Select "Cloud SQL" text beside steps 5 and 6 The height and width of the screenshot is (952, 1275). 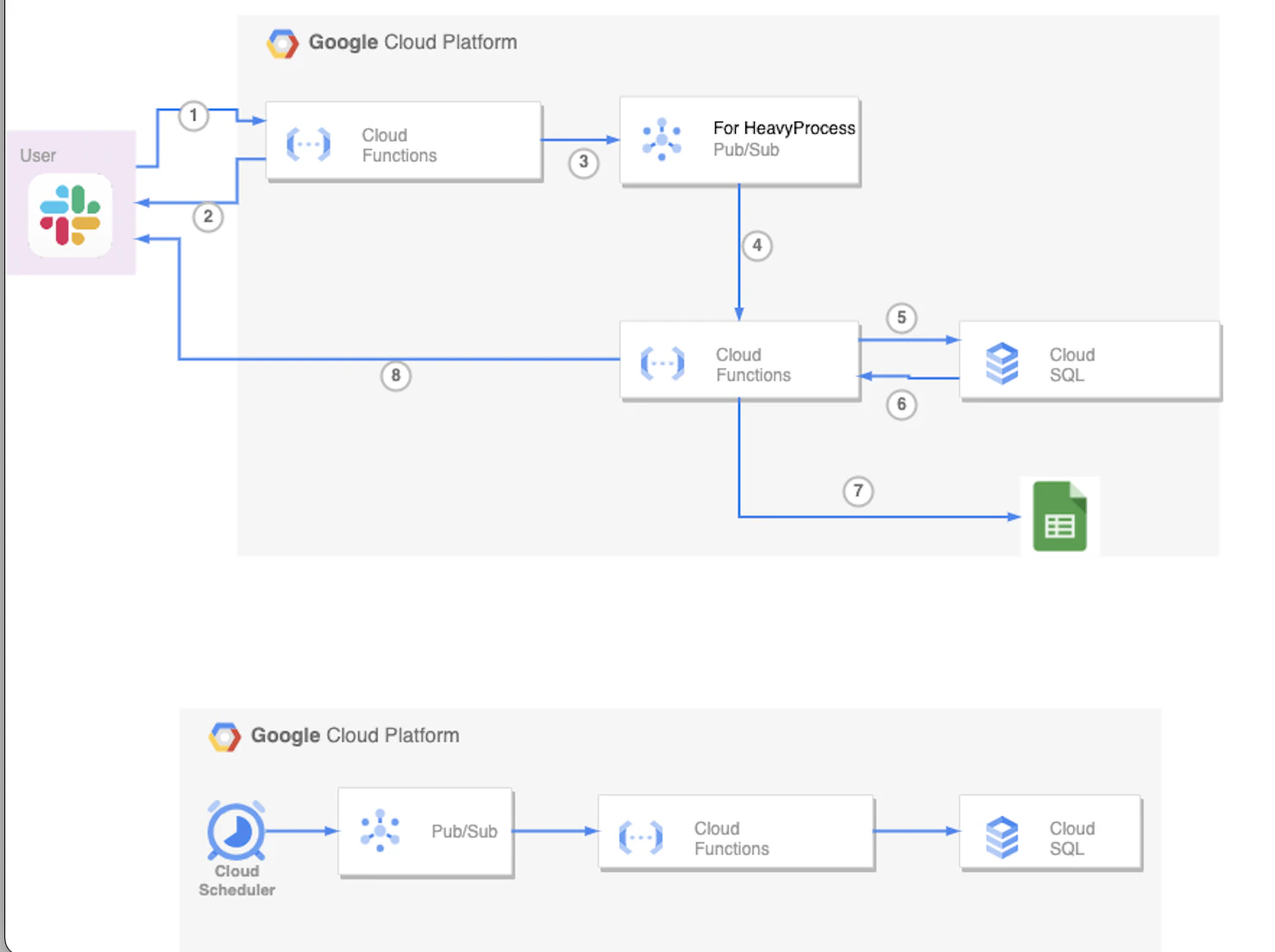(1072, 365)
